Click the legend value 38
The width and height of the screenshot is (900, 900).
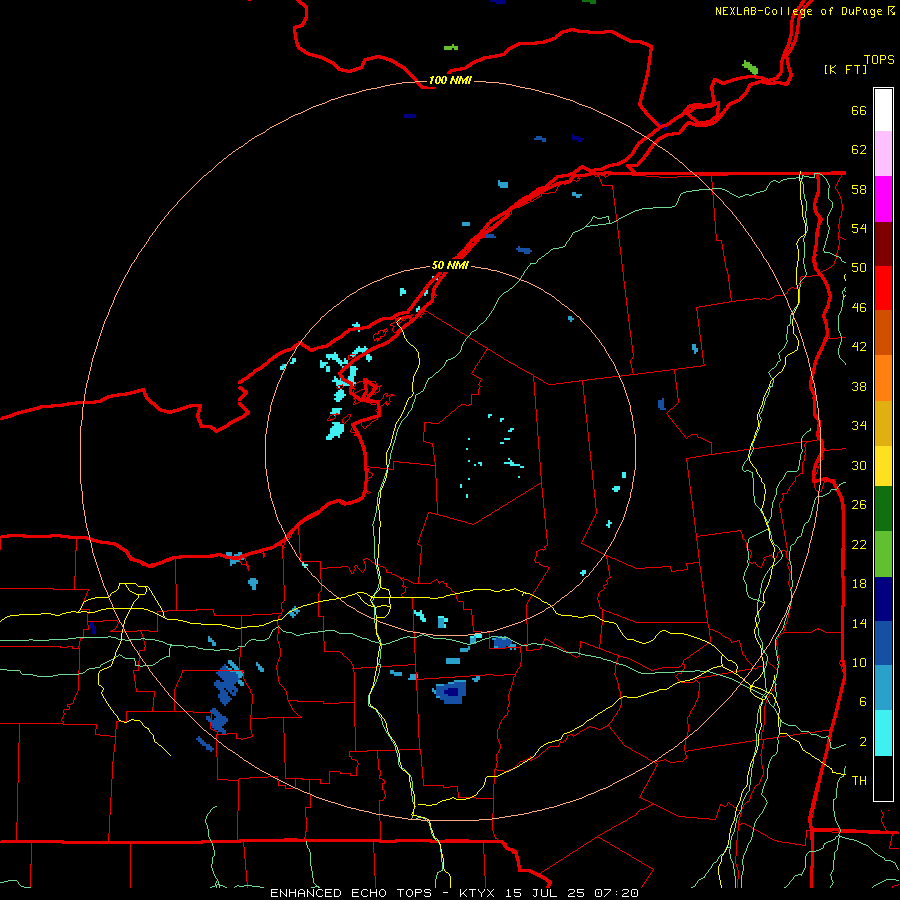pos(859,386)
